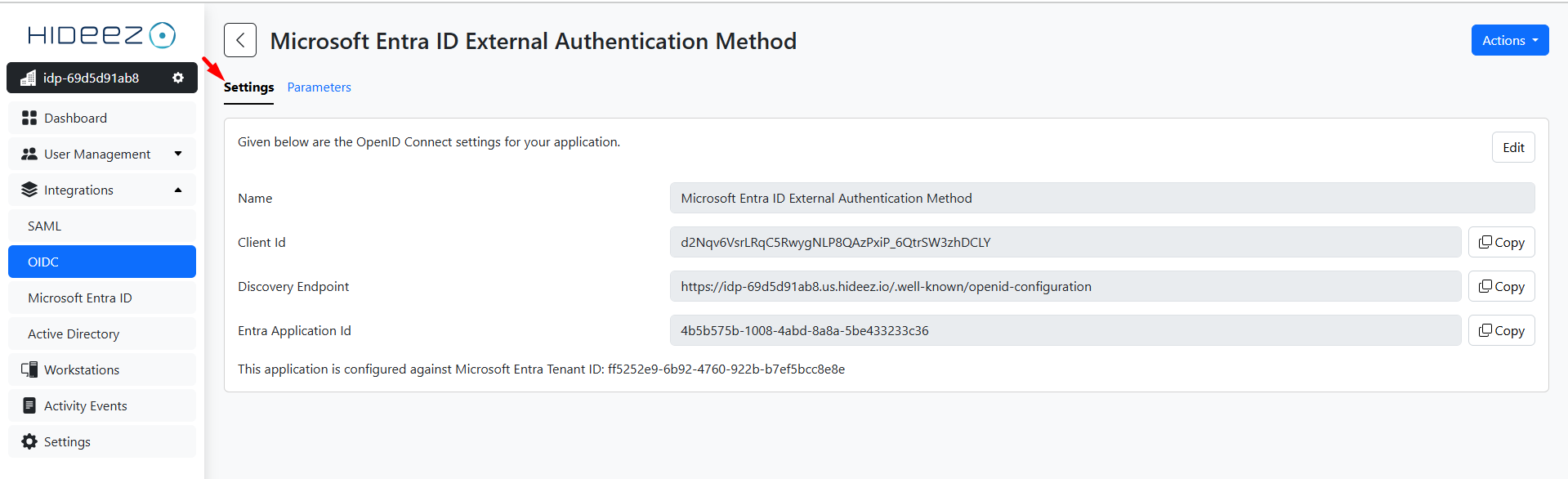This screenshot has width=1568, height=479.
Task: Open the Actions dropdown
Action: (x=1509, y=40)
